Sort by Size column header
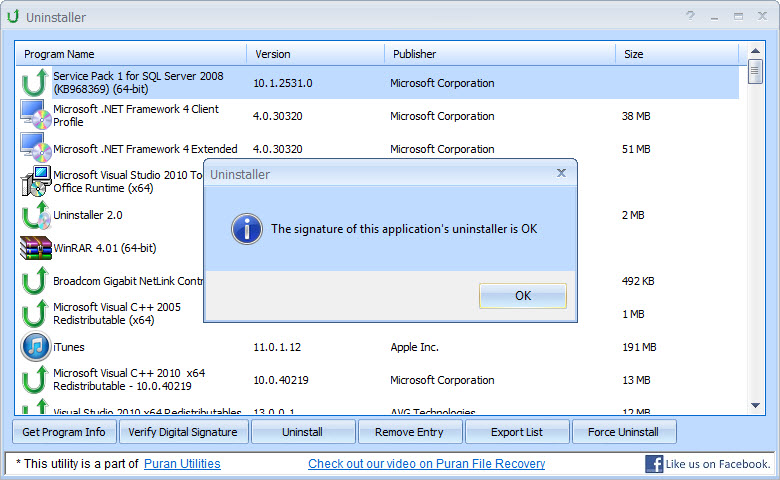Screen dimensions: 780x480 [677, 54]
